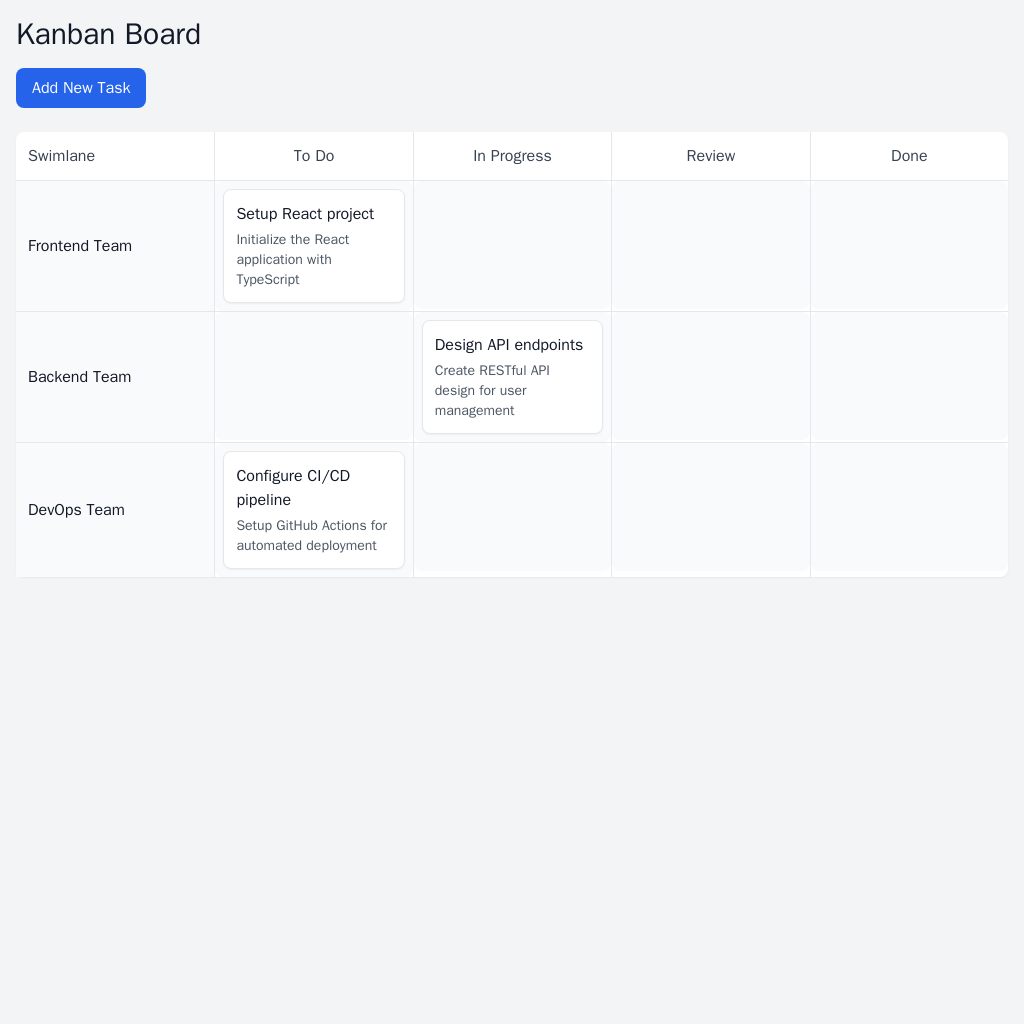Open the Configure CI/CD pipeline card

(x=314, y=510)
